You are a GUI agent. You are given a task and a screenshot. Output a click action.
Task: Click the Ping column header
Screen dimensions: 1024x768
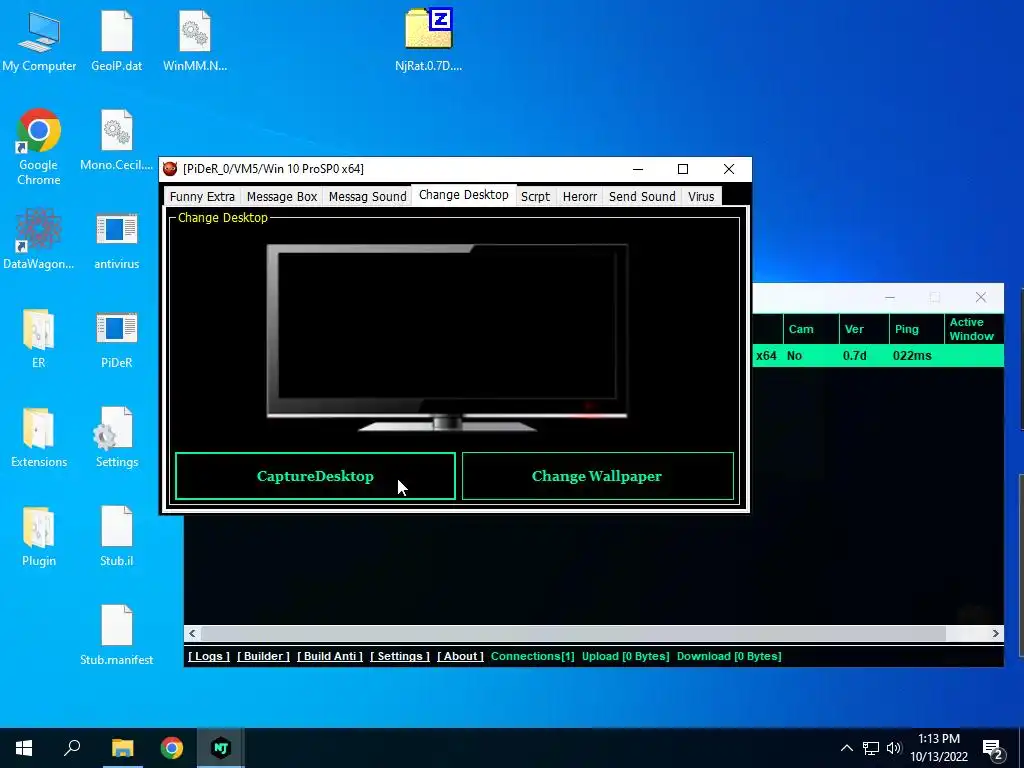tap(916, 329)
